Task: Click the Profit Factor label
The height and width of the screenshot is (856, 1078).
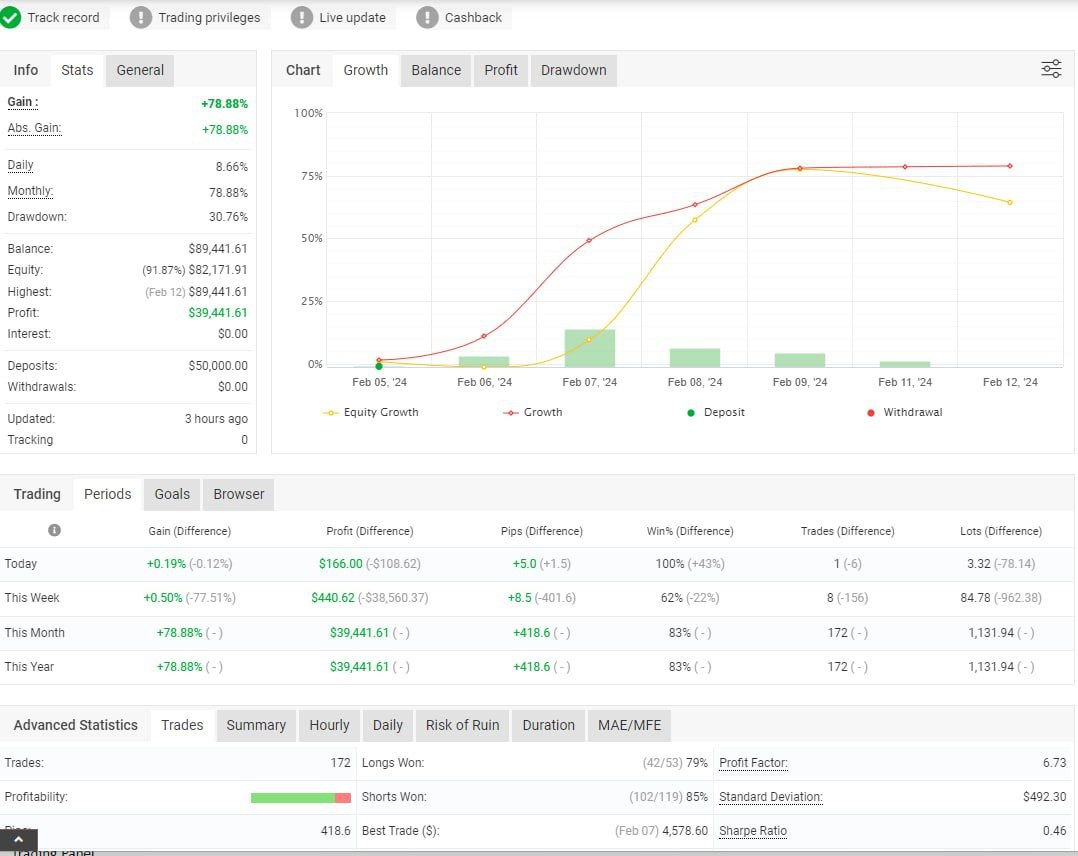Action: point(754,762)
